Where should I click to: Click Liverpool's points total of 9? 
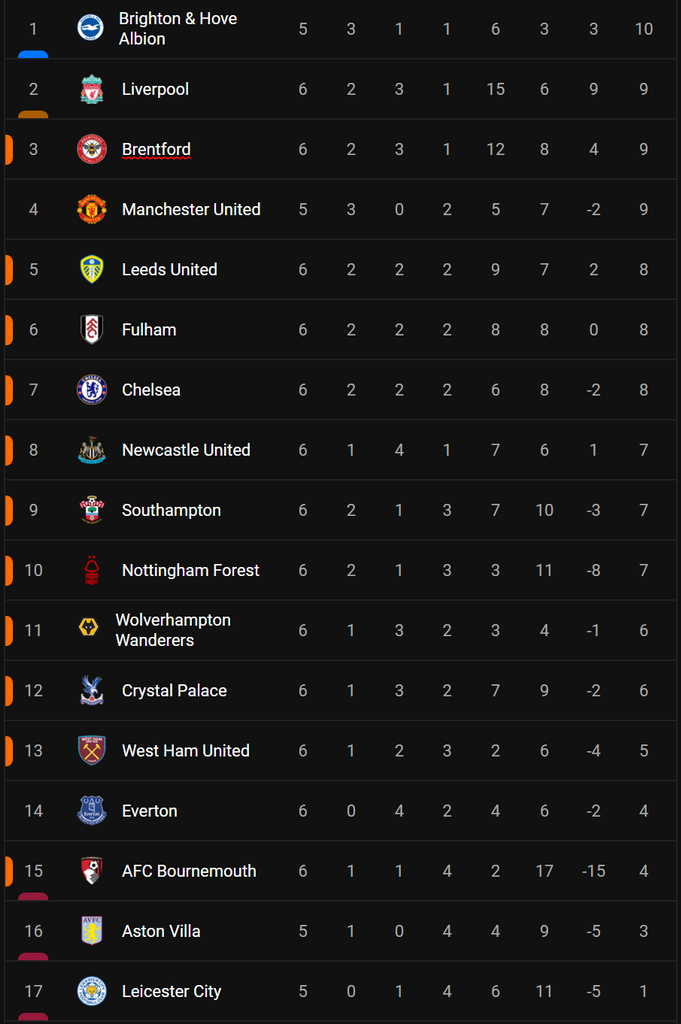tap(643, 89)
